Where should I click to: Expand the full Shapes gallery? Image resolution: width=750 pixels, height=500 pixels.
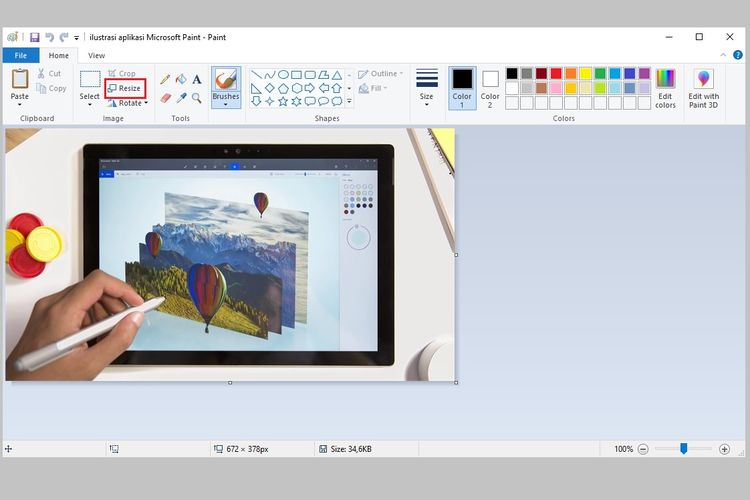click(349, 101)
